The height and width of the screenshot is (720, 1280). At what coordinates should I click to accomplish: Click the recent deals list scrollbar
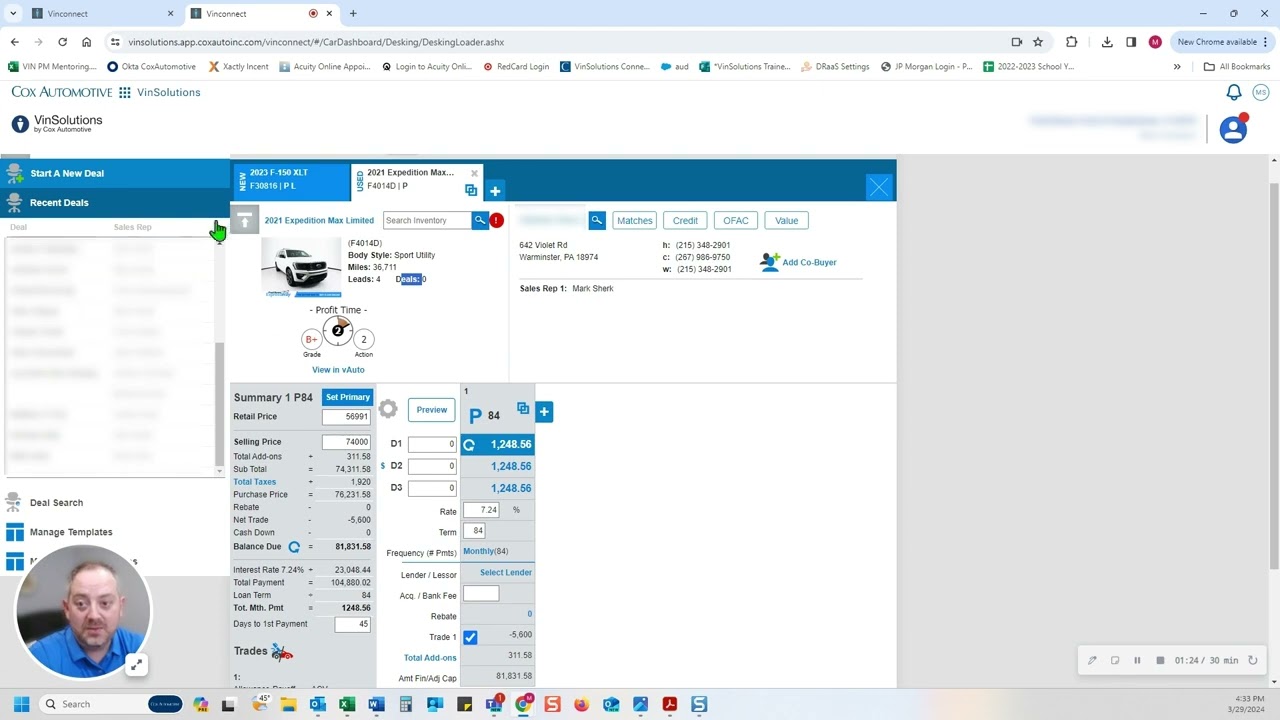pyautogui.click(x=220, y=405)
